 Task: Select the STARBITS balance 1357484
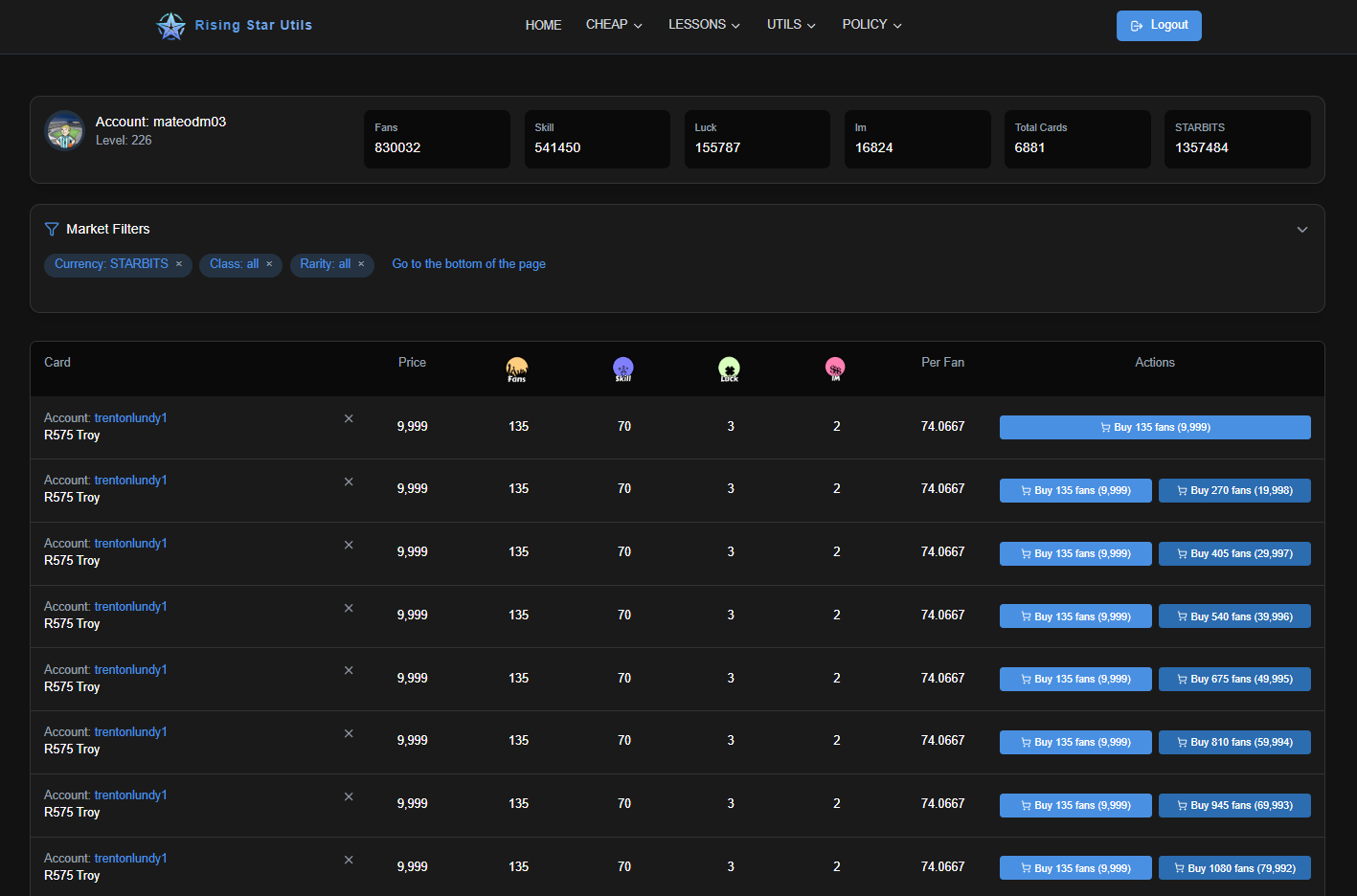point(1202,147)
